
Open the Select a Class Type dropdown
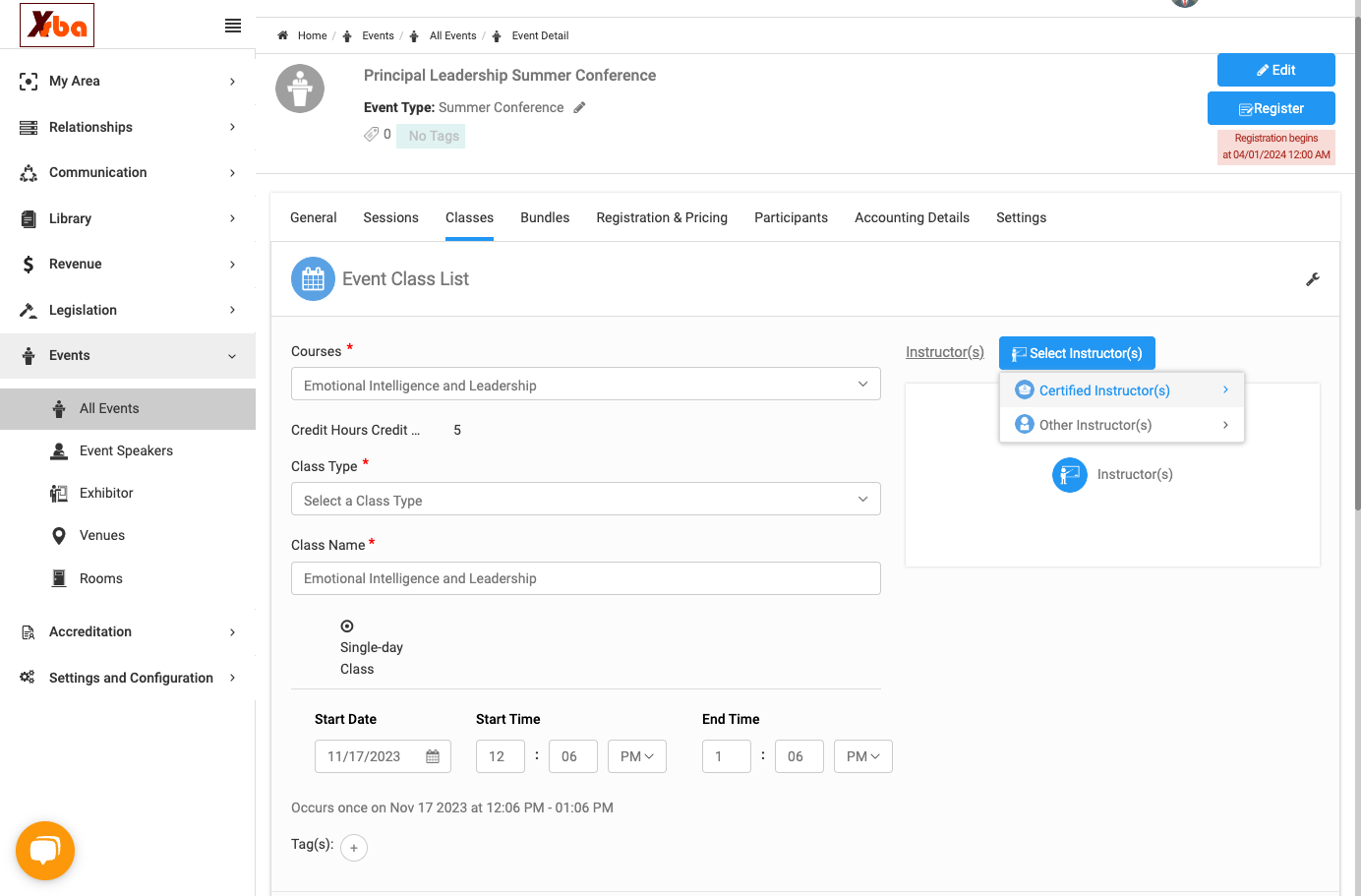point(585,500)
